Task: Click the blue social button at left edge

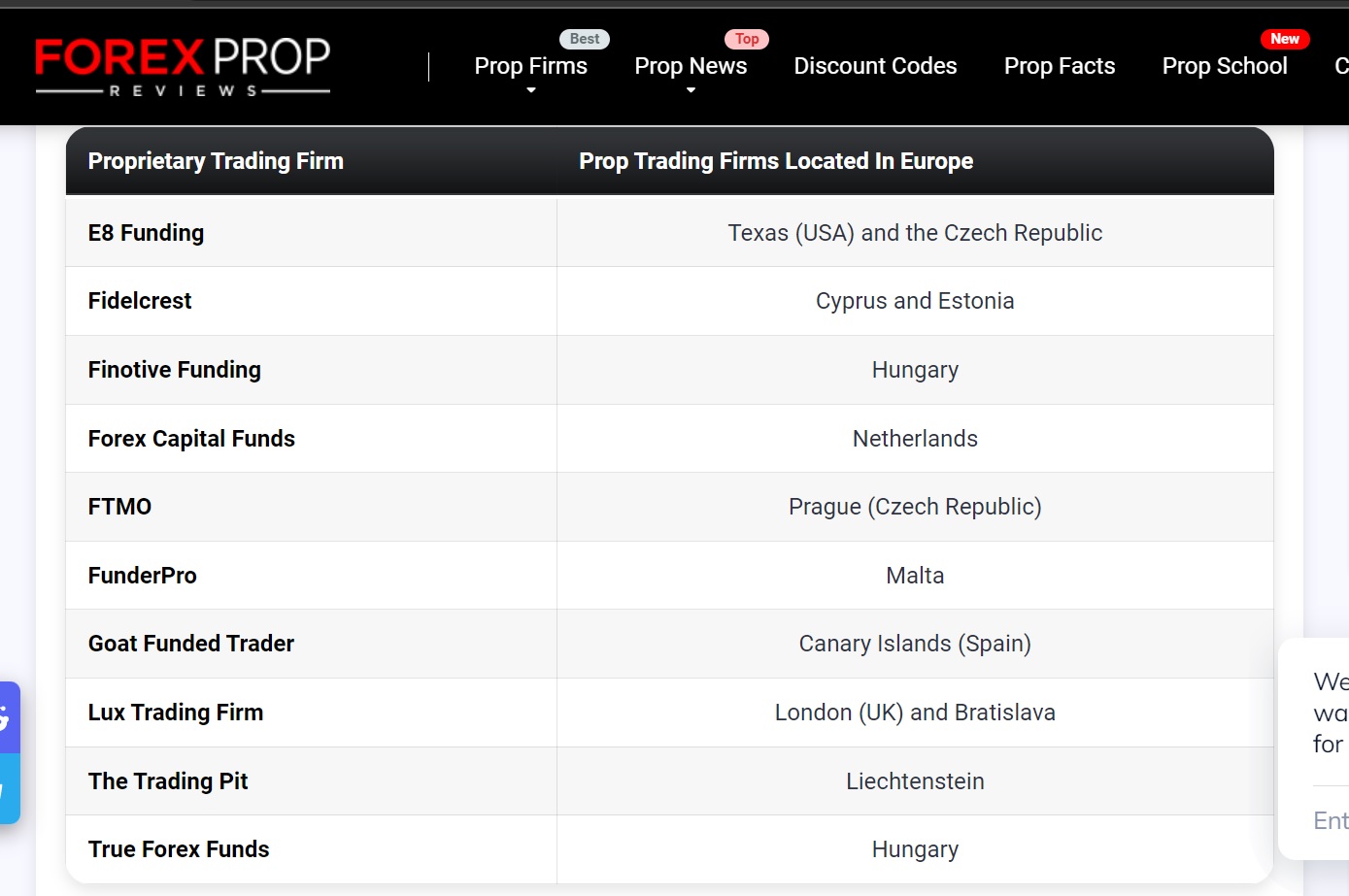Action: tap(8, 788)
